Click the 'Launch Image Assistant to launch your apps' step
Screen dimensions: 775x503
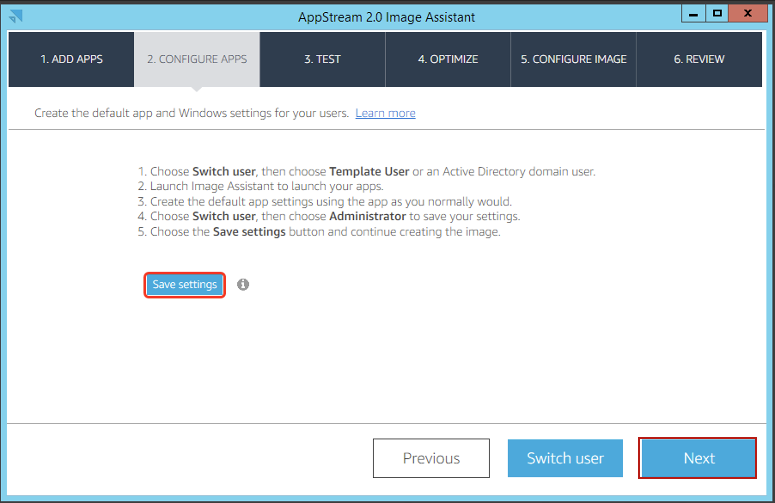(260, 186)
